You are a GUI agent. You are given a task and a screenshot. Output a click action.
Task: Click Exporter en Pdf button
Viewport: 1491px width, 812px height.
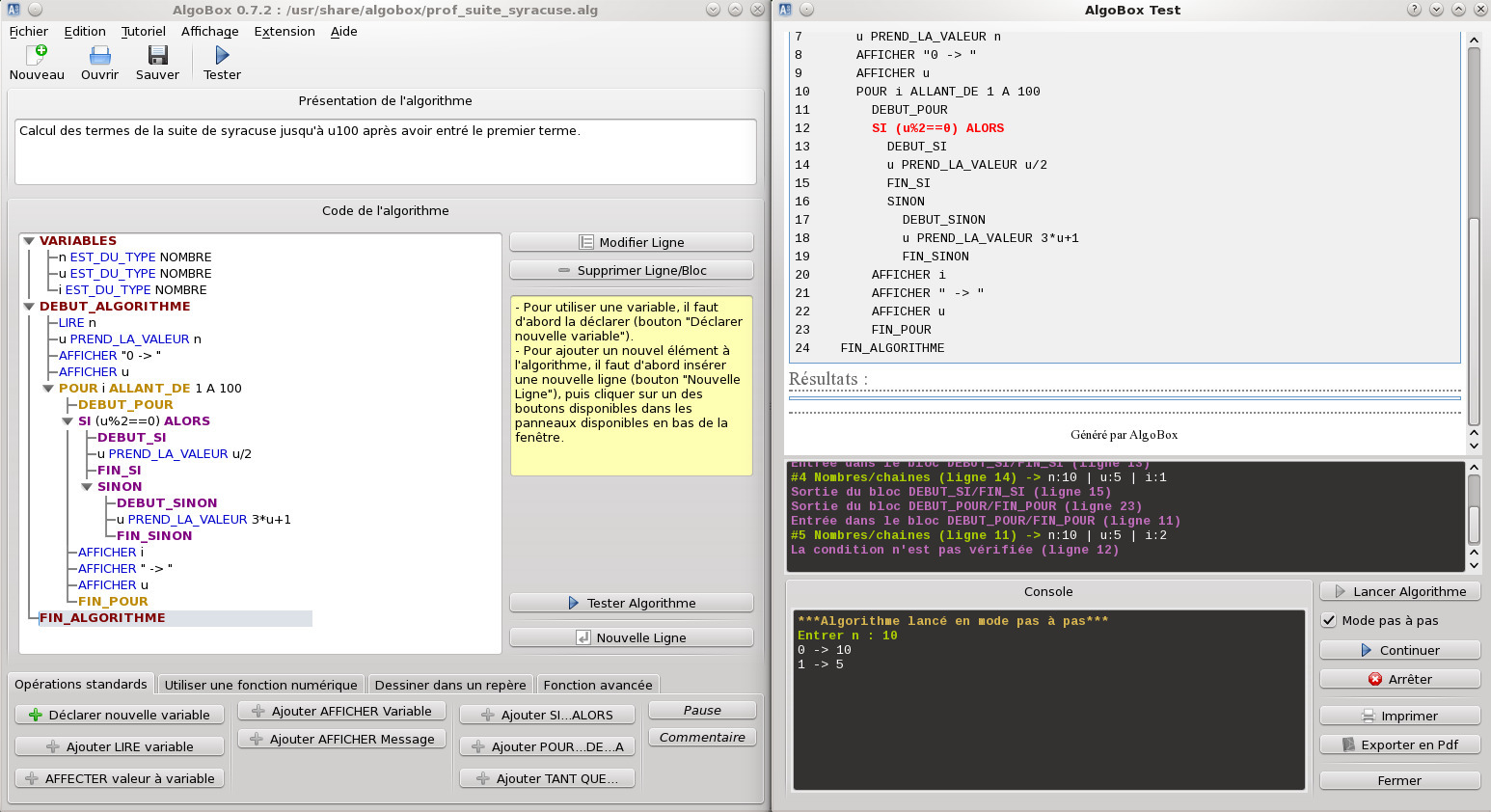pyautogui.click(x=1399, y=744)
